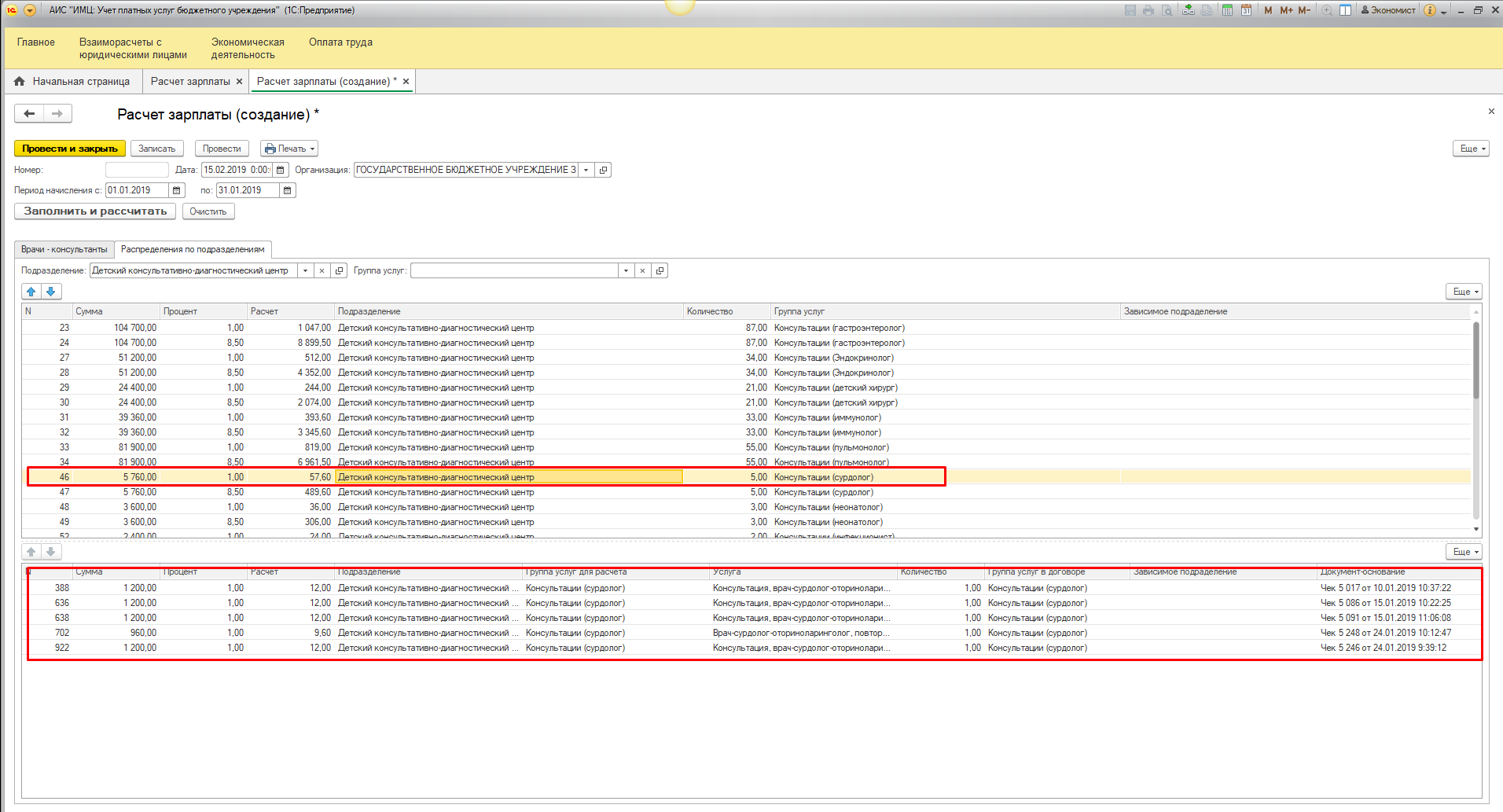Expand the Организация dropdown list

pos(586,170)
